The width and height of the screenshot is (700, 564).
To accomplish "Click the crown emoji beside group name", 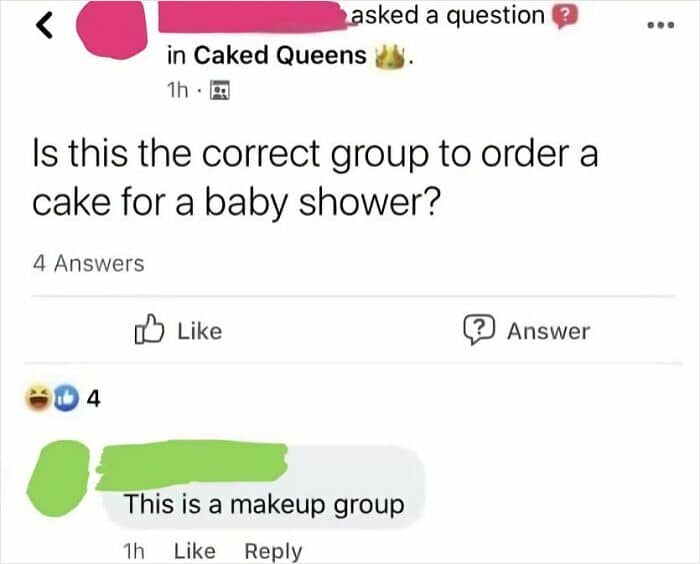I will pyautogui.click(x=387, y=56).
